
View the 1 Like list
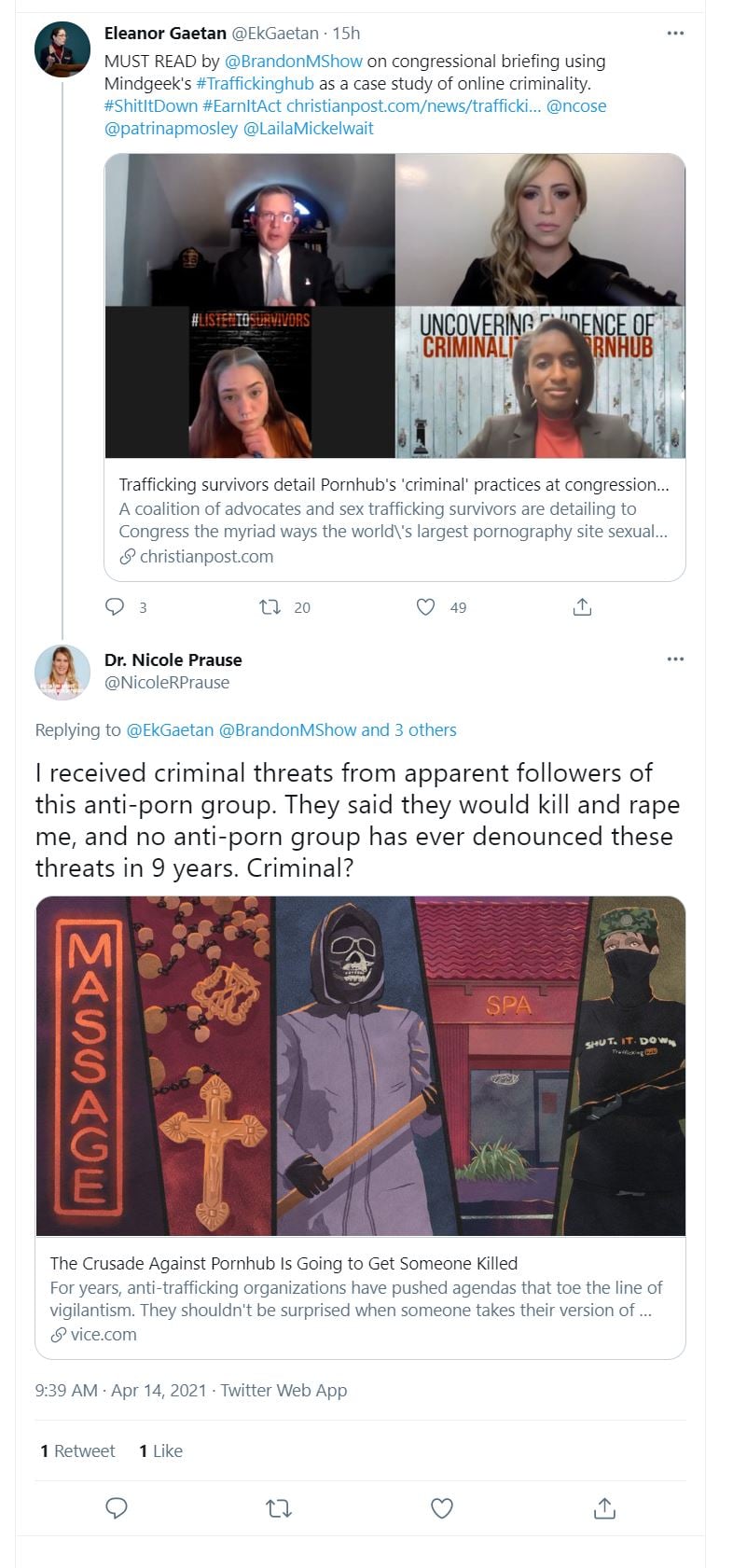click(160, 1450)
